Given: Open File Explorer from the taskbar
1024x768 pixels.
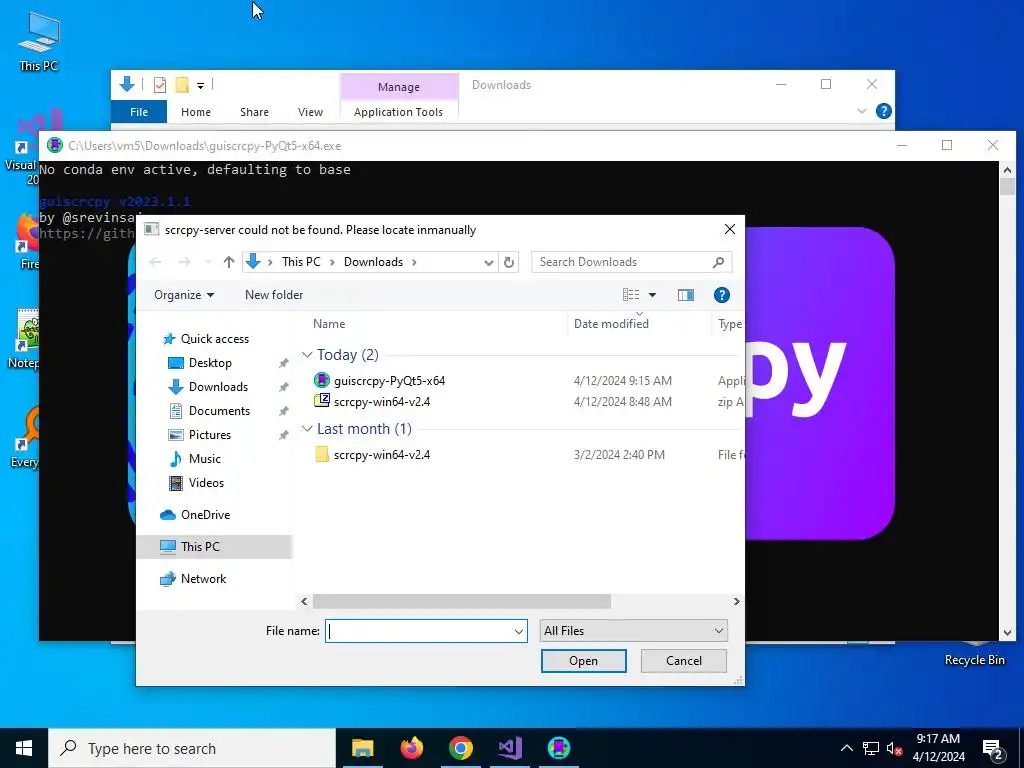Looking at the screenshot, I should coord(362,748).
